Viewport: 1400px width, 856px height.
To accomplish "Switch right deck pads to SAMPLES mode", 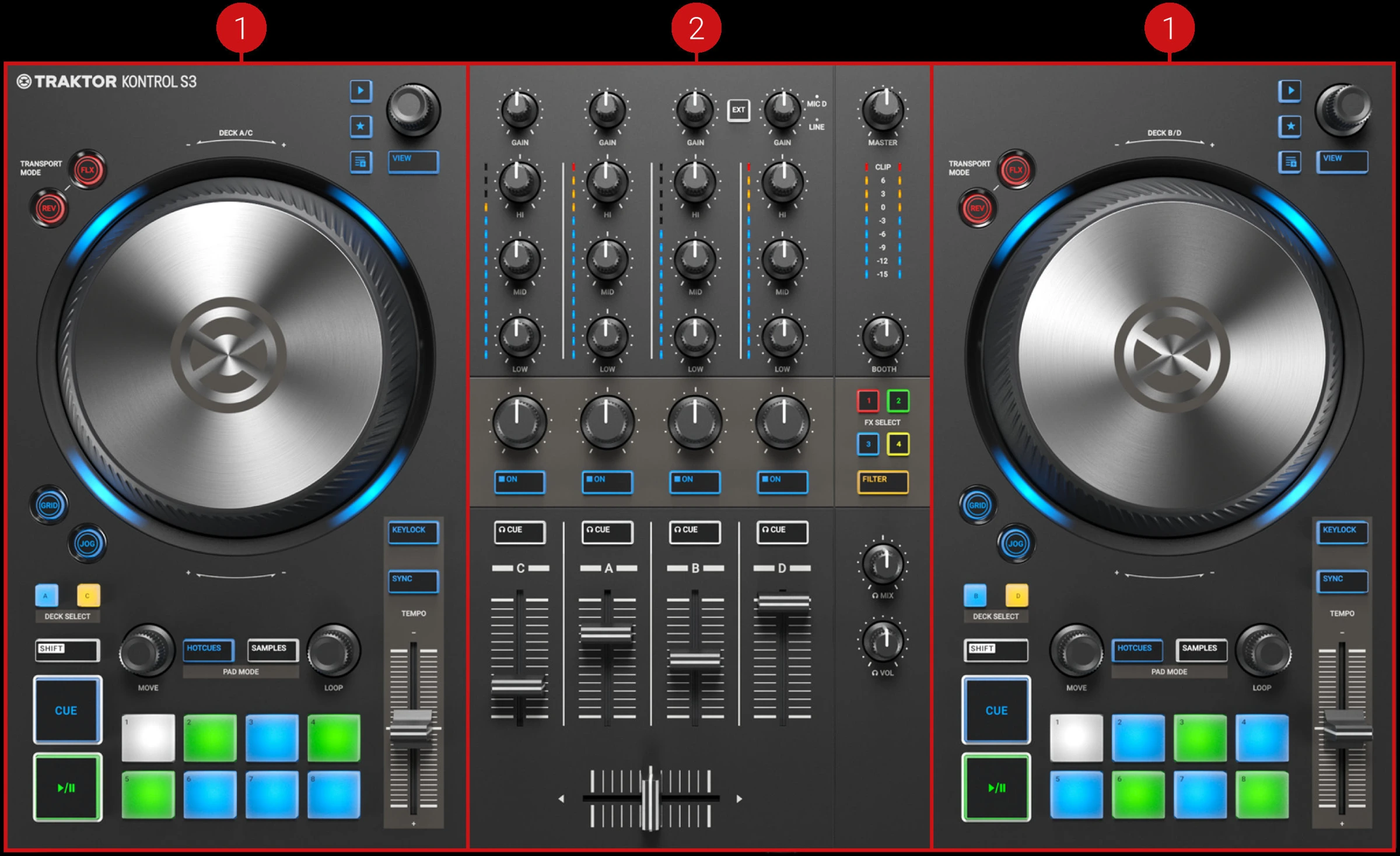I will point(1201,651).
